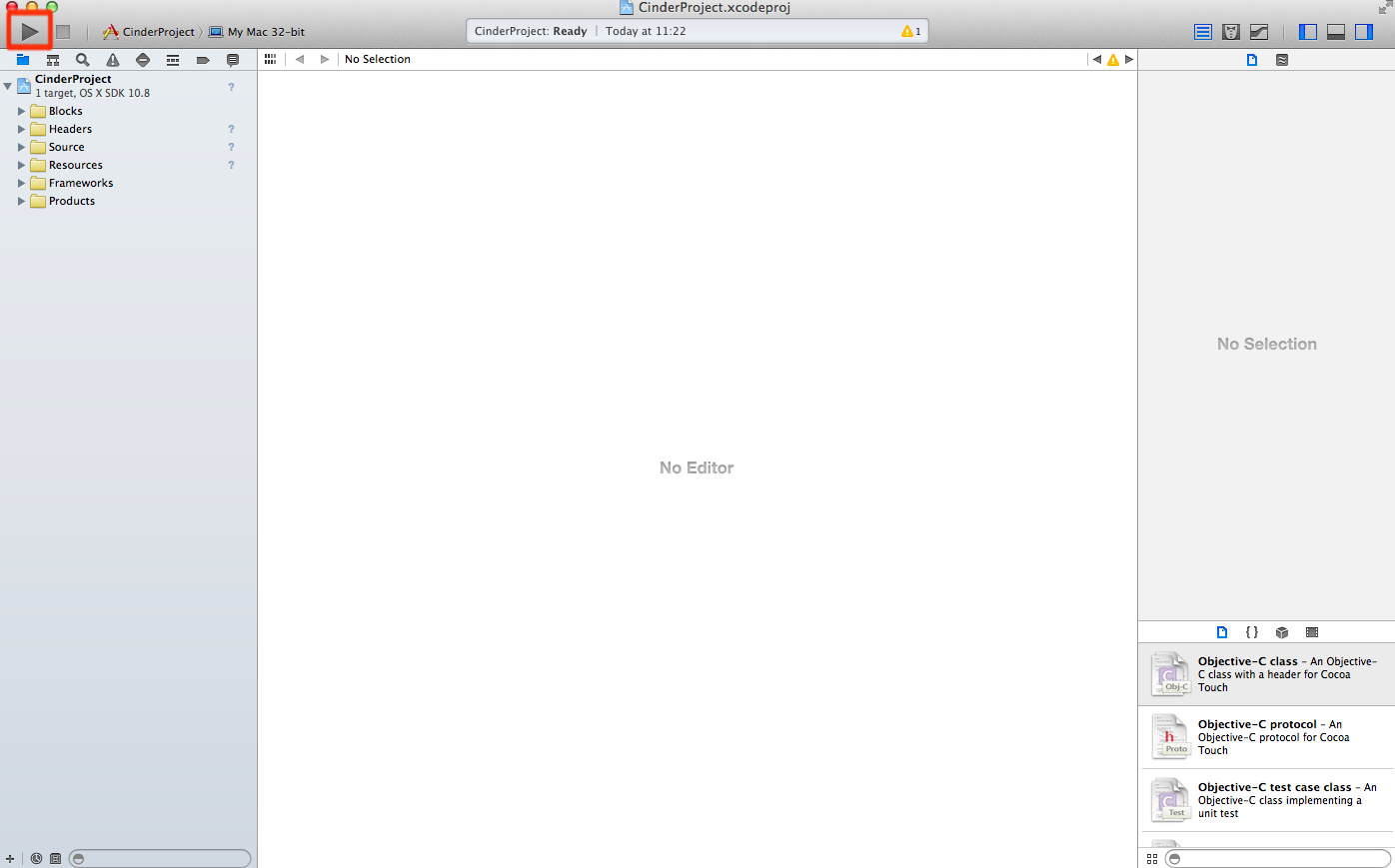Show the Symbol navigator

(x=53, y=60)
